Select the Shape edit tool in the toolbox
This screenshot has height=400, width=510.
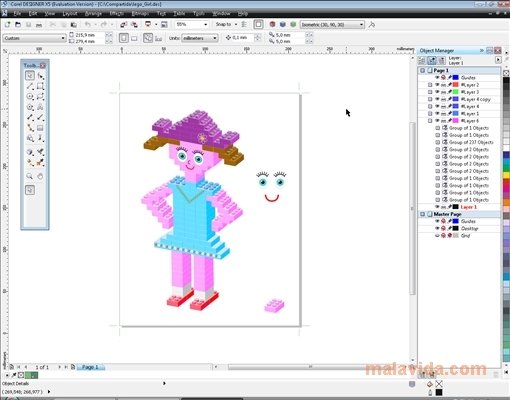pyautogui.click(x=40, y=76)
